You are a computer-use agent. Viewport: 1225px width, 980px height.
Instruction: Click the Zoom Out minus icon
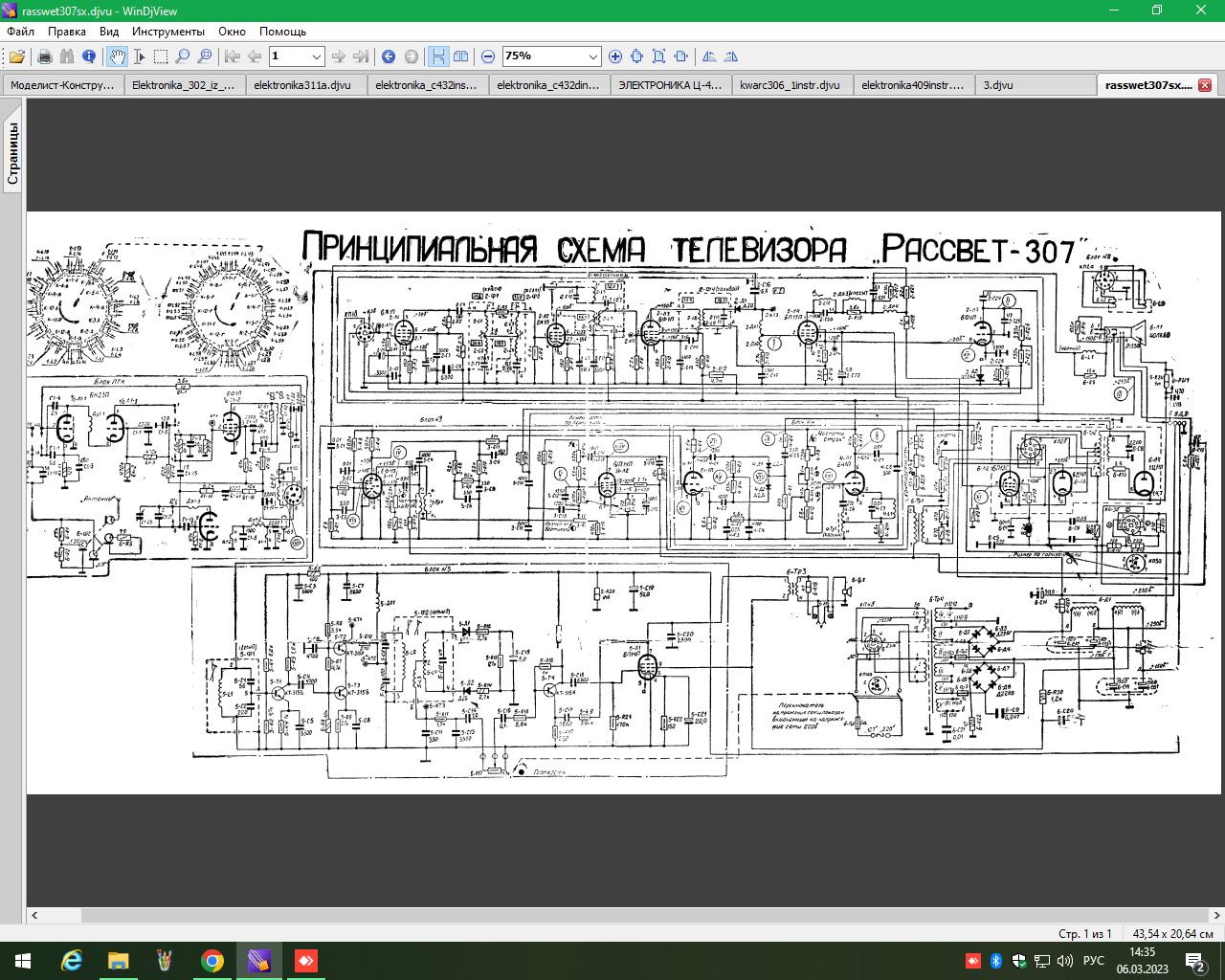[x=488, y=56]
